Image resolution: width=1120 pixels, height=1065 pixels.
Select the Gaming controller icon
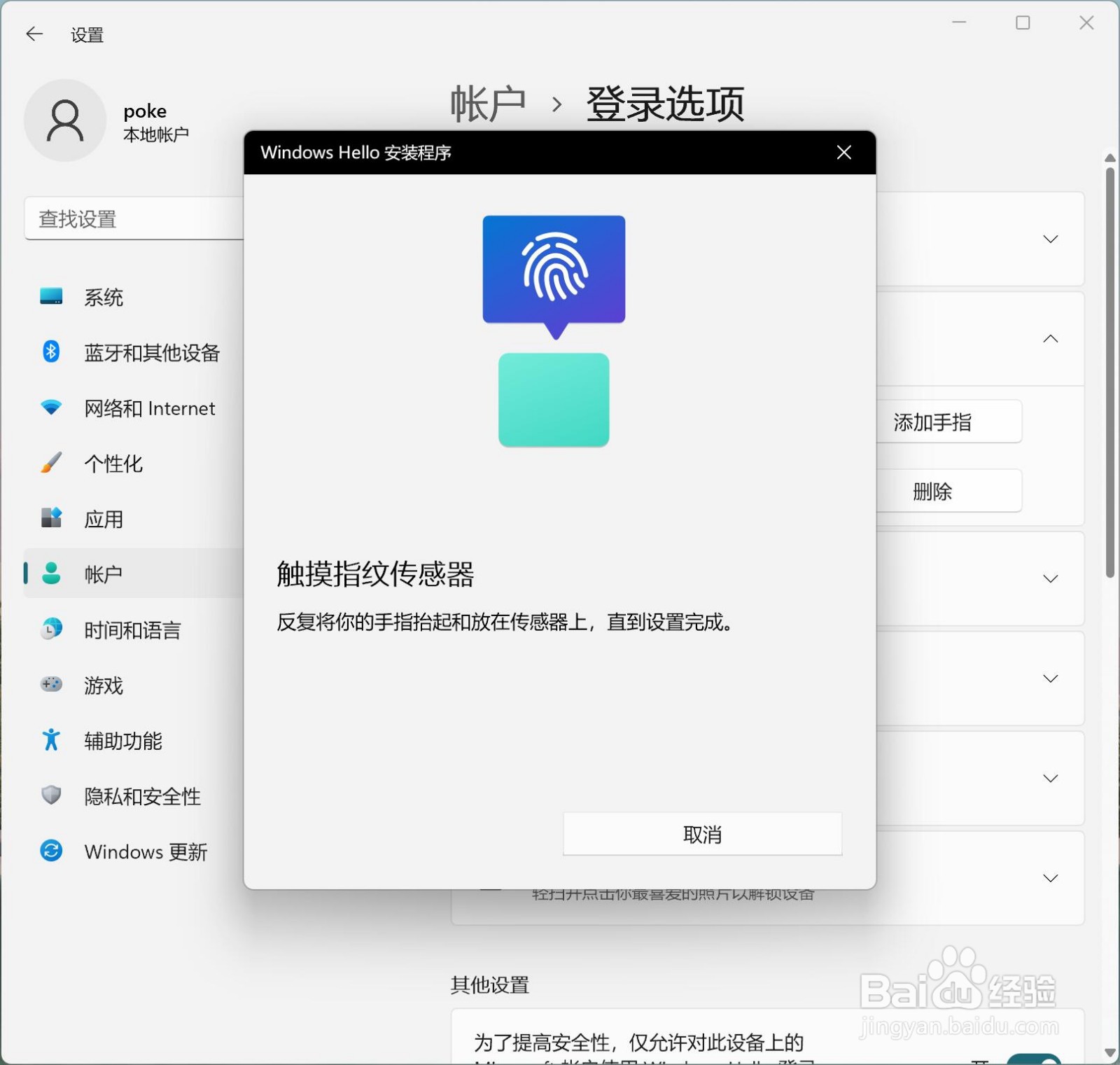[51, 684]
